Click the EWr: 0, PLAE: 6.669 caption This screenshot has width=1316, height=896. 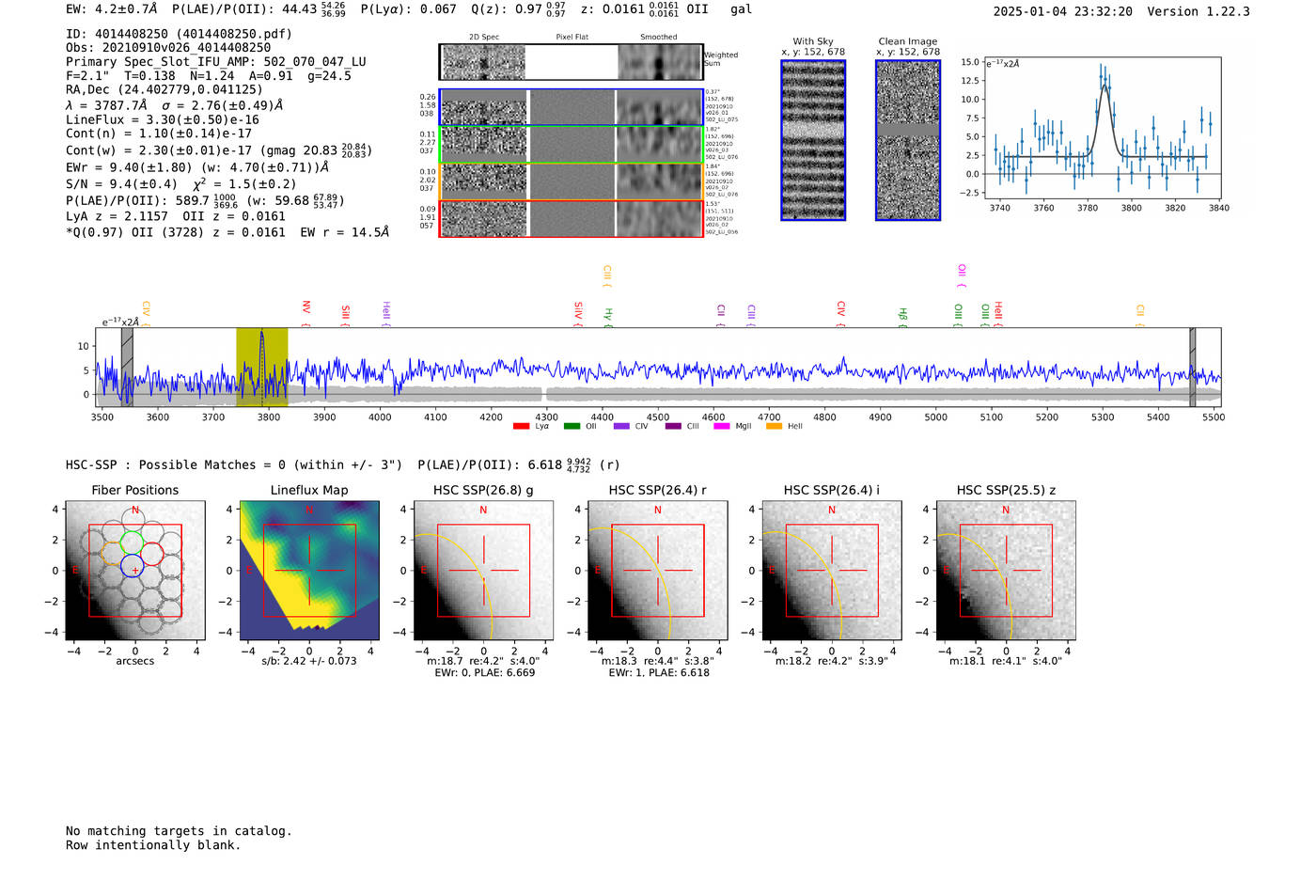click(484, 673)
